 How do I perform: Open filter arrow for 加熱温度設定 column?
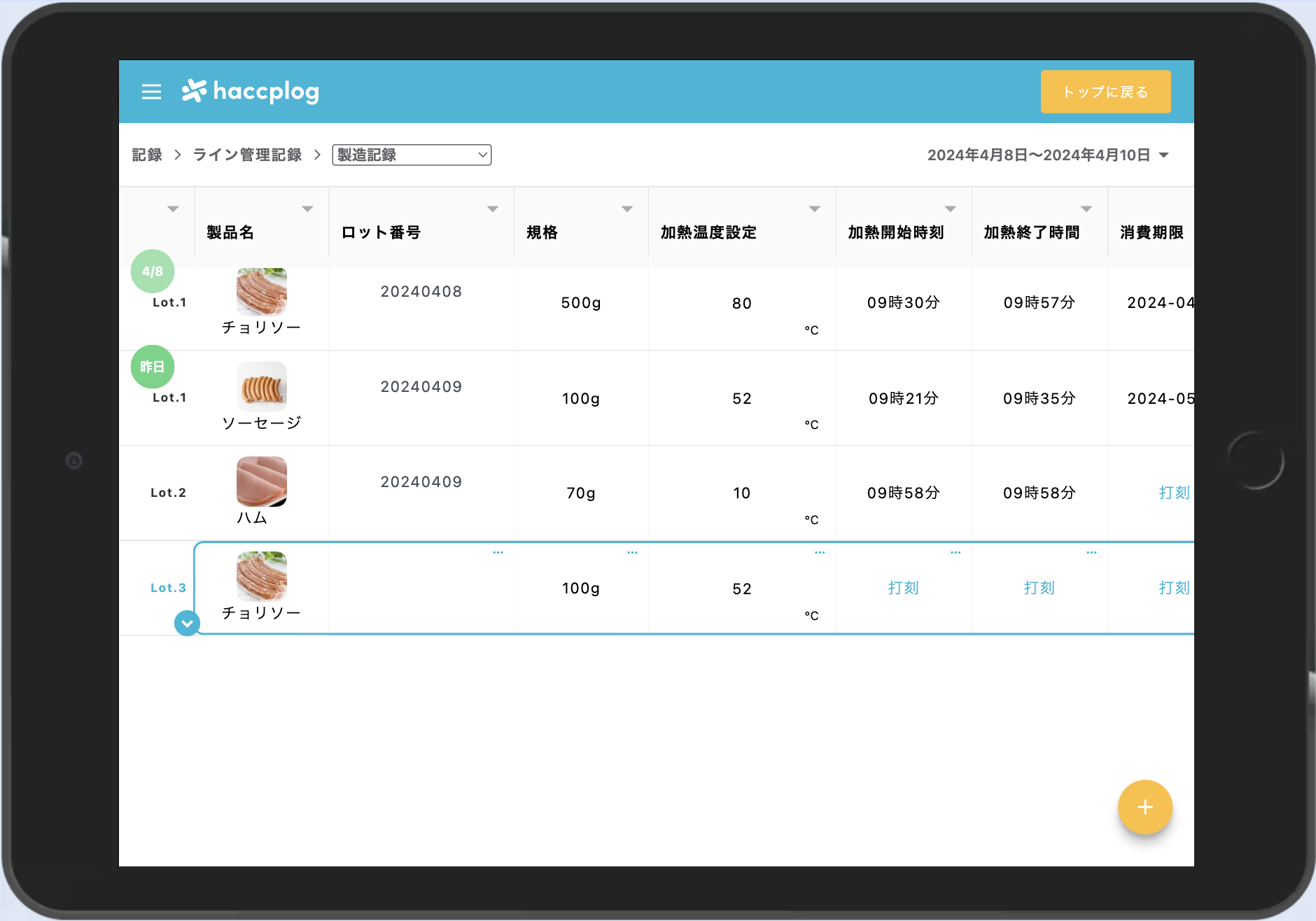coord(814,209)
